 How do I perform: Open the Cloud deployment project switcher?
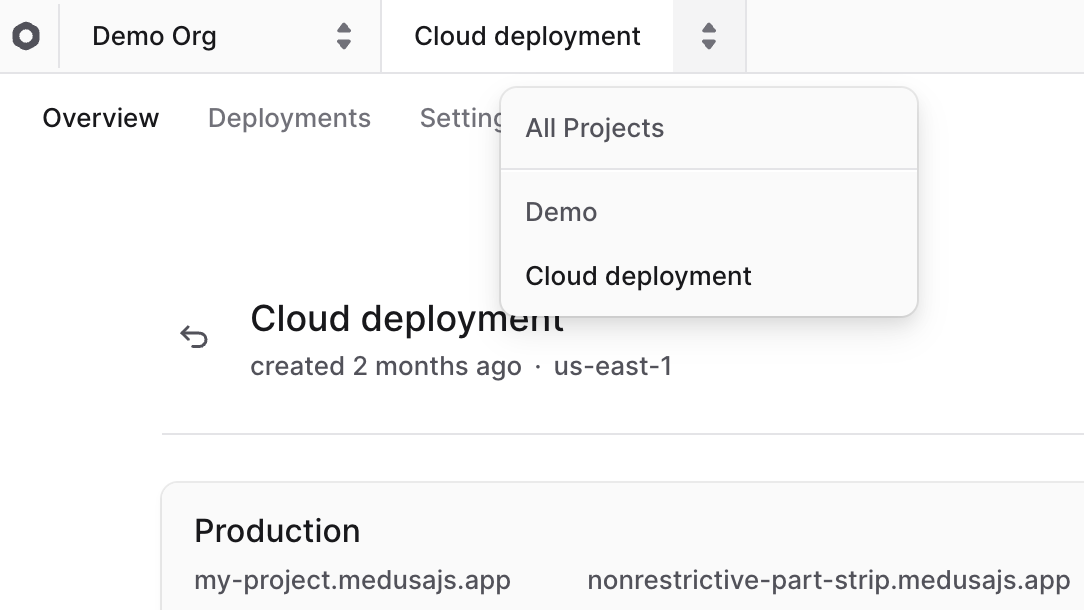tap(527, 36)
